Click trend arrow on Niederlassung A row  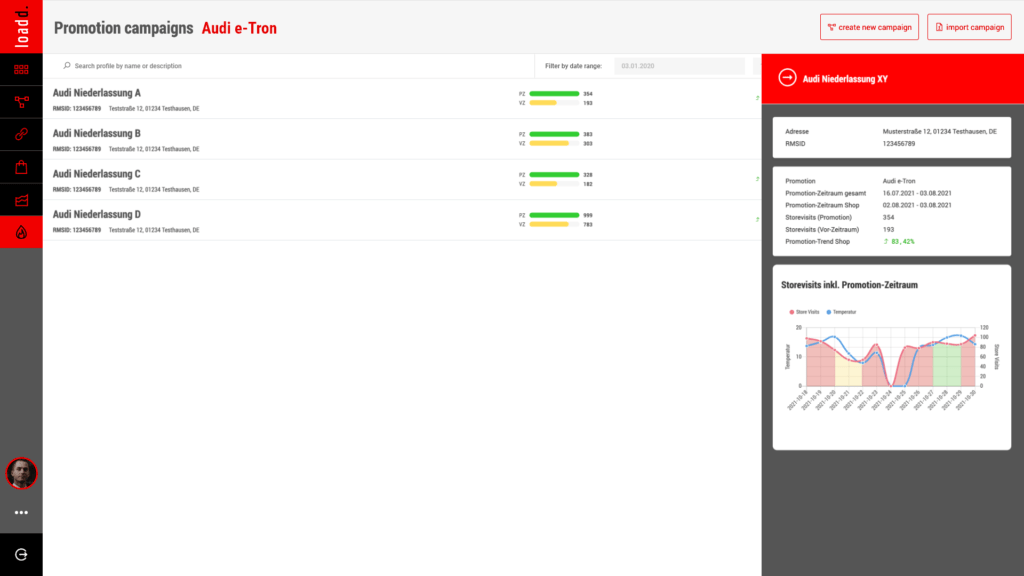758,98
